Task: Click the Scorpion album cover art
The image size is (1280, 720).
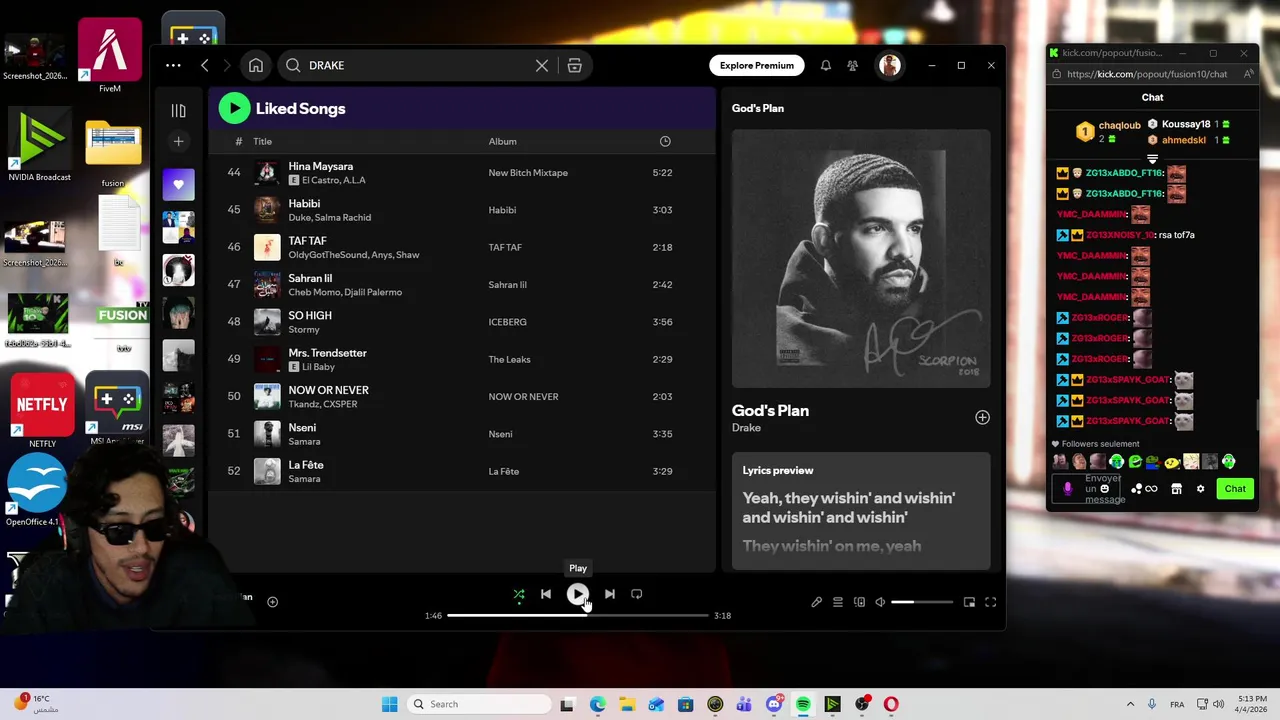Action: coord(861,258)
